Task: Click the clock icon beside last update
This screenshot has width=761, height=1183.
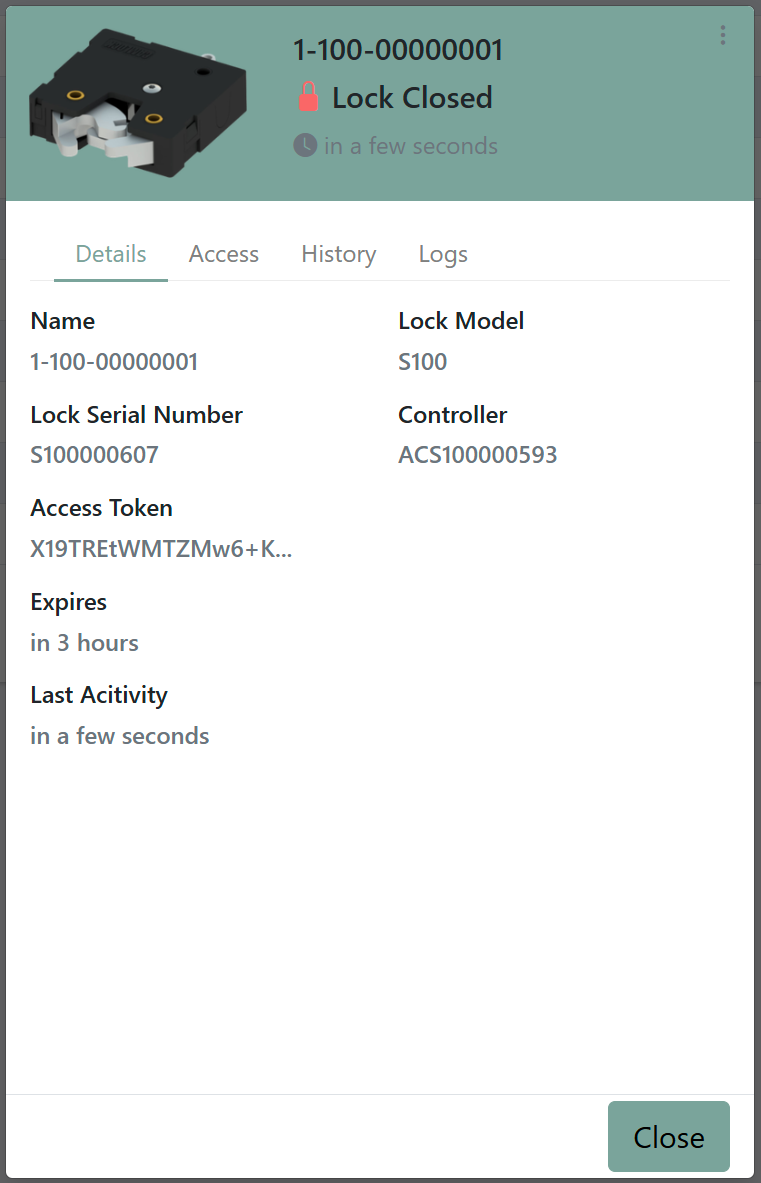Action: click(305, 145)
